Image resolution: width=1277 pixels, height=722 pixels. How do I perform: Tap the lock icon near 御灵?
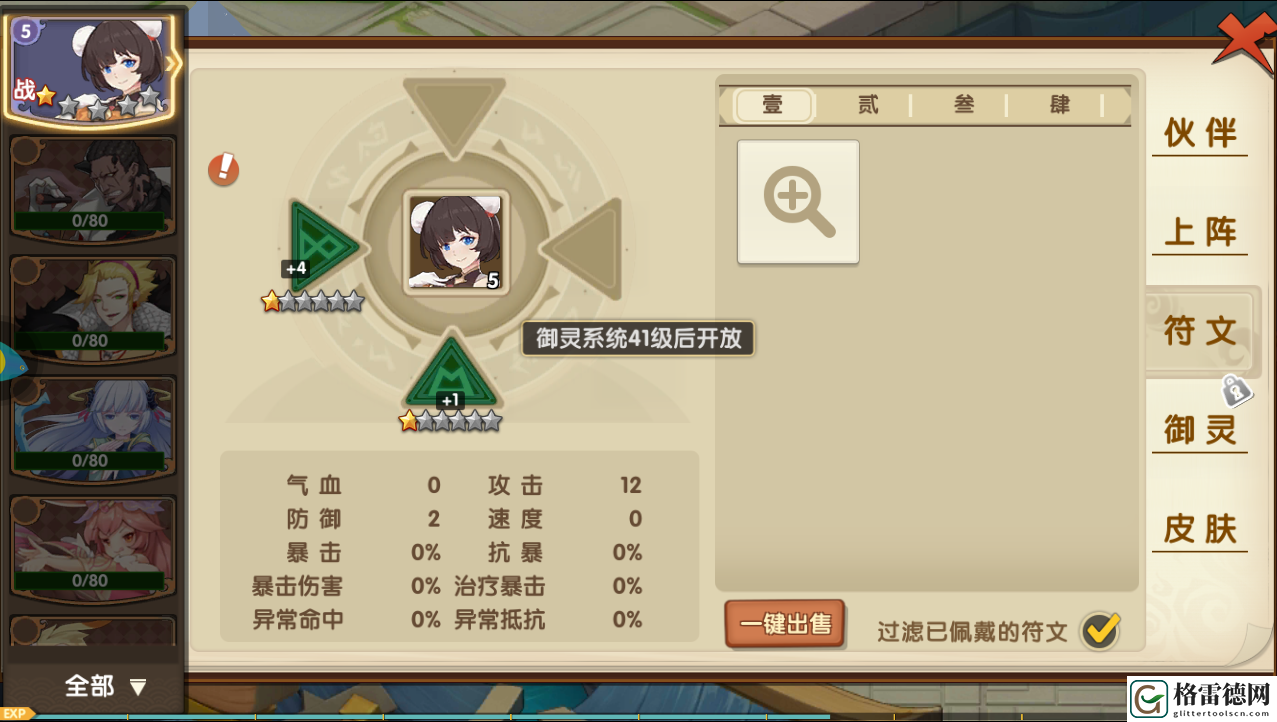[x=1235, y=390]
